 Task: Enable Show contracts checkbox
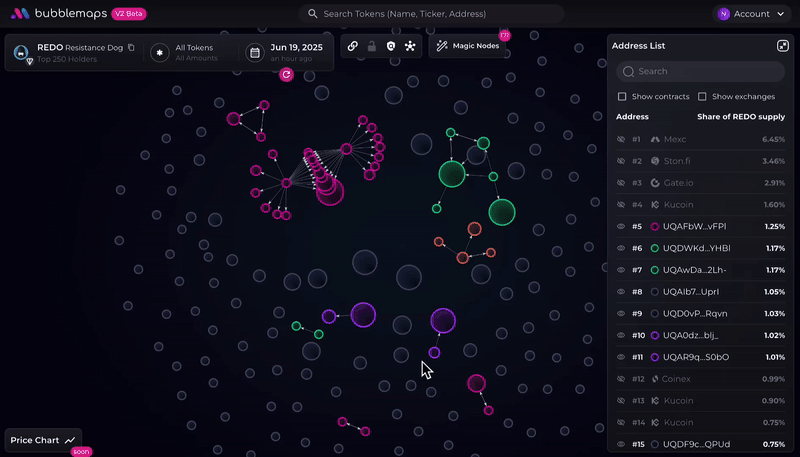[x=622, y=96]
